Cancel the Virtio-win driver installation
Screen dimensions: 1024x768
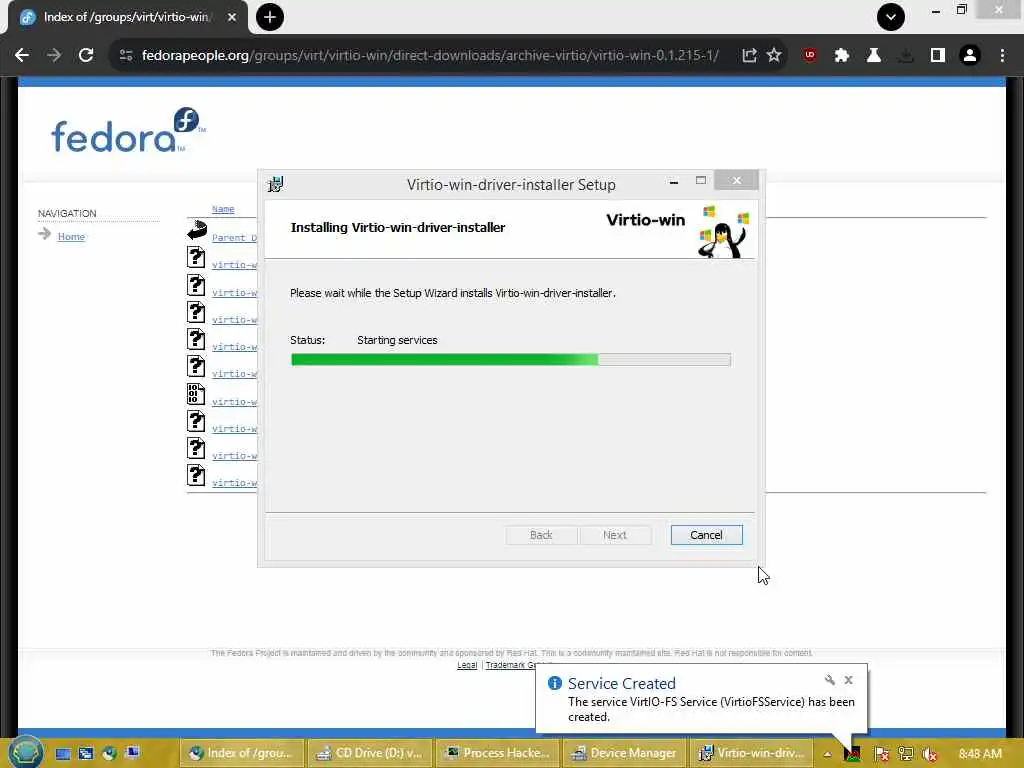706,535
